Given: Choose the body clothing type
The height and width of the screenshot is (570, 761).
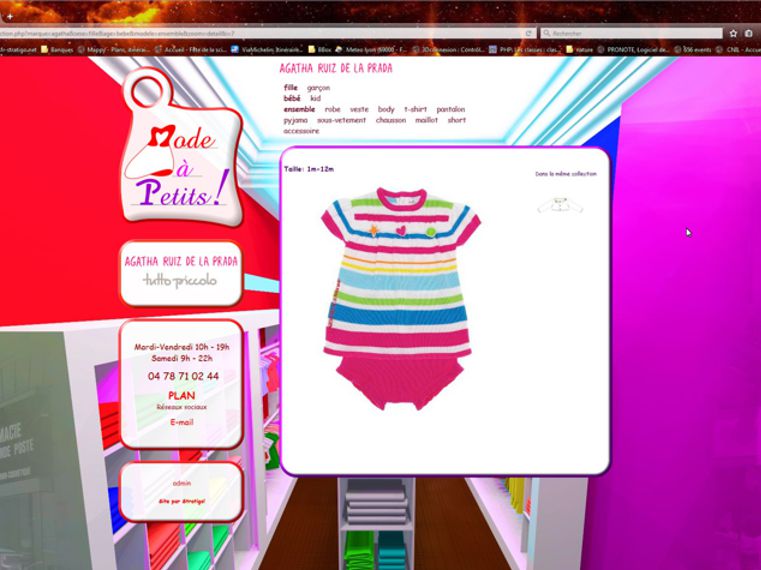Looking at the screenshot, I should [386, 110].
